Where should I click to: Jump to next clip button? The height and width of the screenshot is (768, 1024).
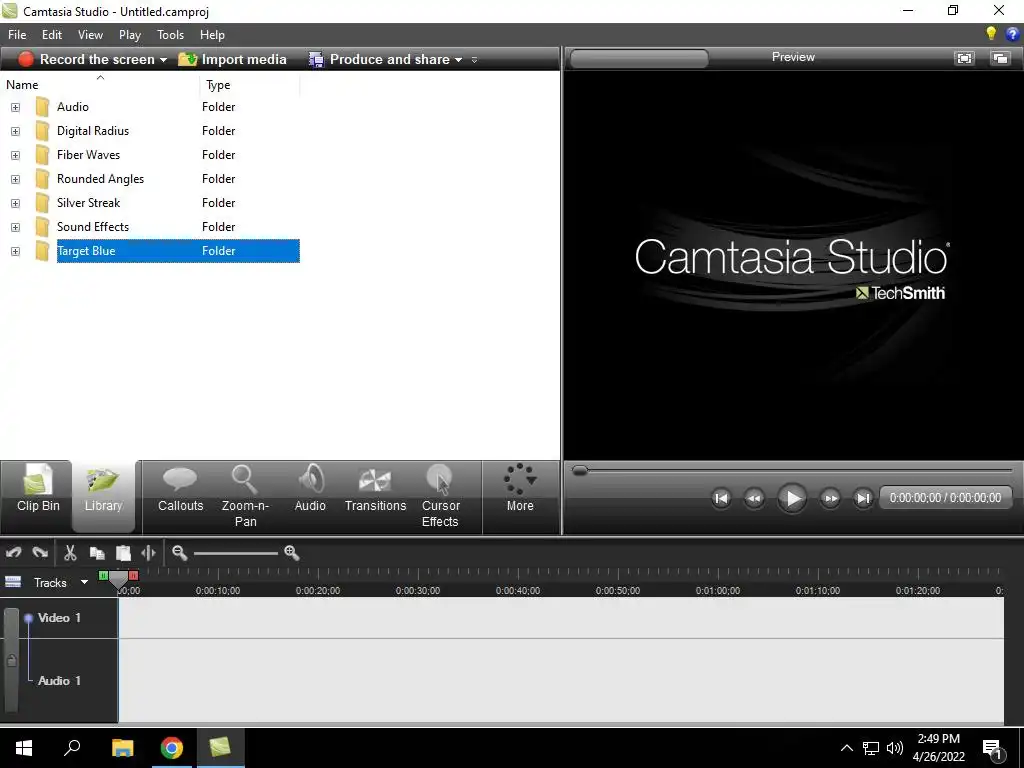(863, 498)
